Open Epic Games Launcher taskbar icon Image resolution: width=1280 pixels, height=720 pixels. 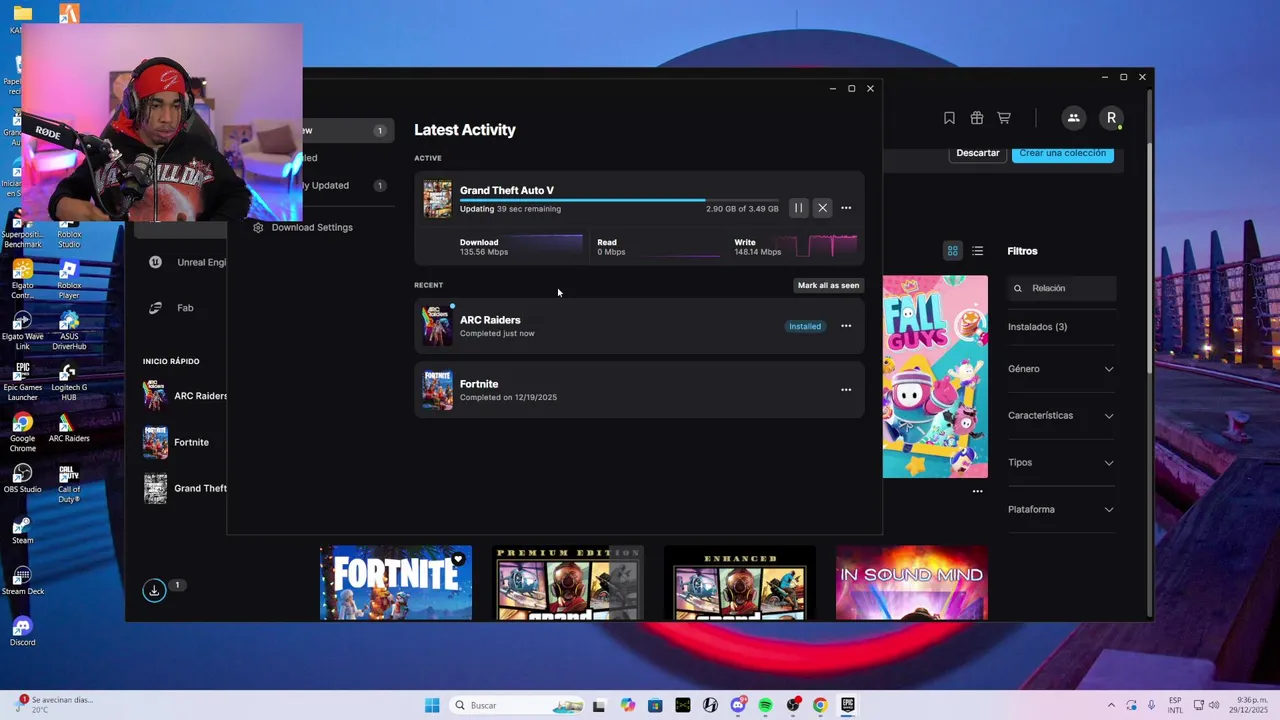[847, 705]
